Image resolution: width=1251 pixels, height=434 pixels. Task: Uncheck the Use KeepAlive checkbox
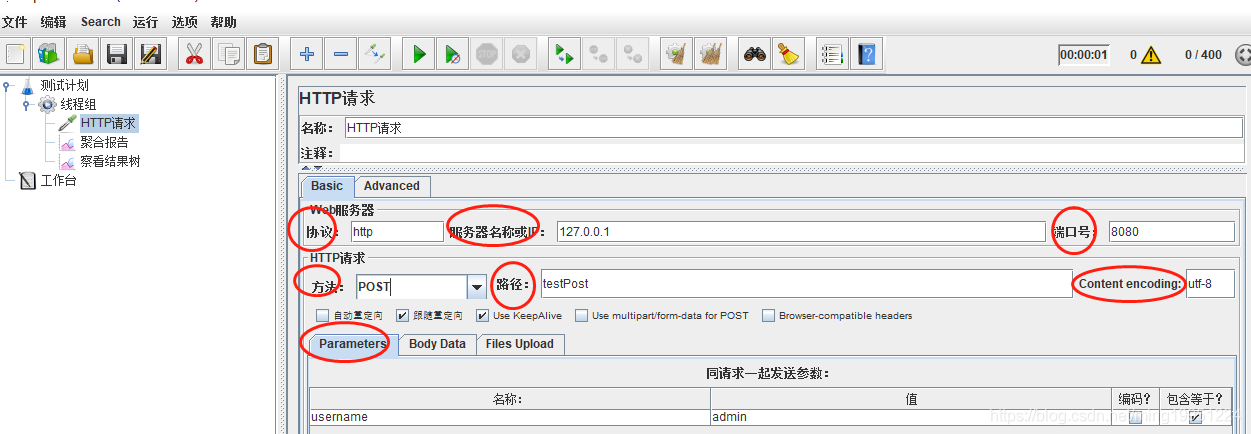click(483, 316)
